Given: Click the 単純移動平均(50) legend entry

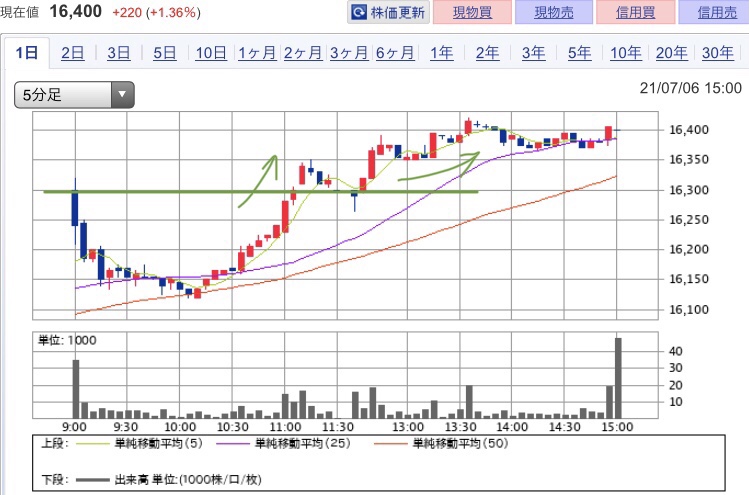Looking at the screenshot, I should (441, 444).
